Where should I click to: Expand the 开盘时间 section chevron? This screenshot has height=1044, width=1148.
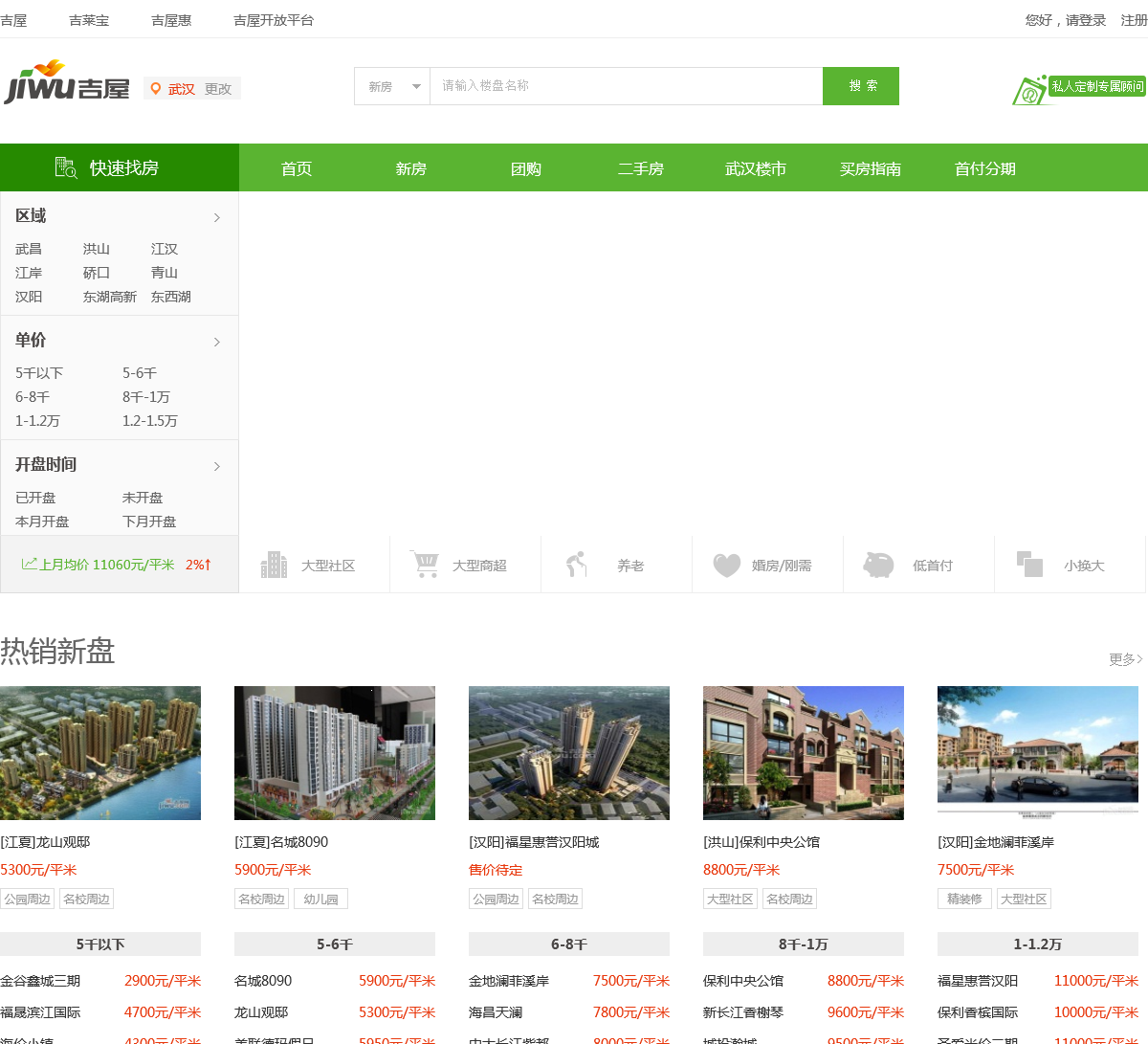[217, 466]
